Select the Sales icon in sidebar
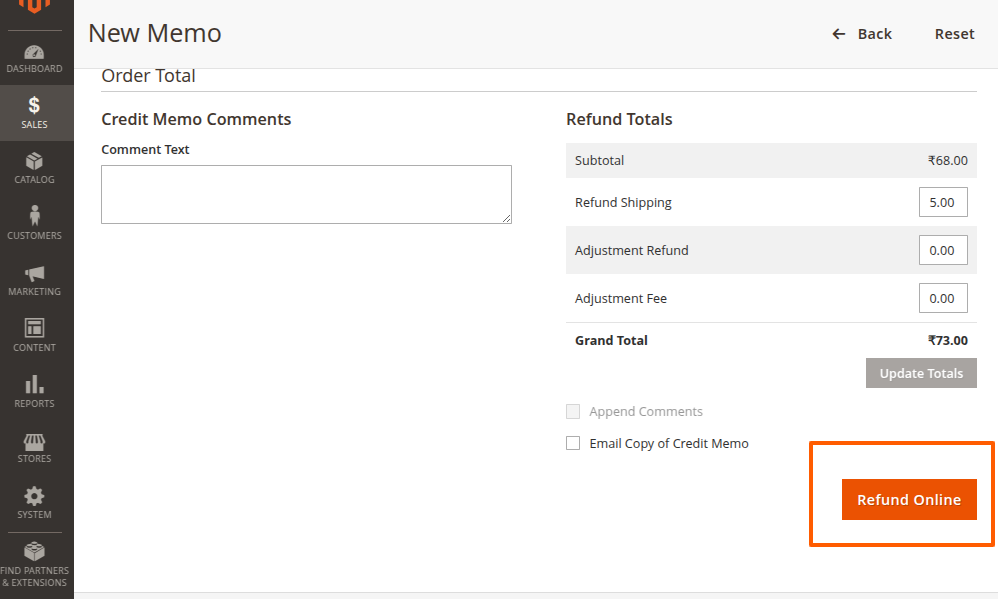Viewport: 998px width, 599px height. 35,112
